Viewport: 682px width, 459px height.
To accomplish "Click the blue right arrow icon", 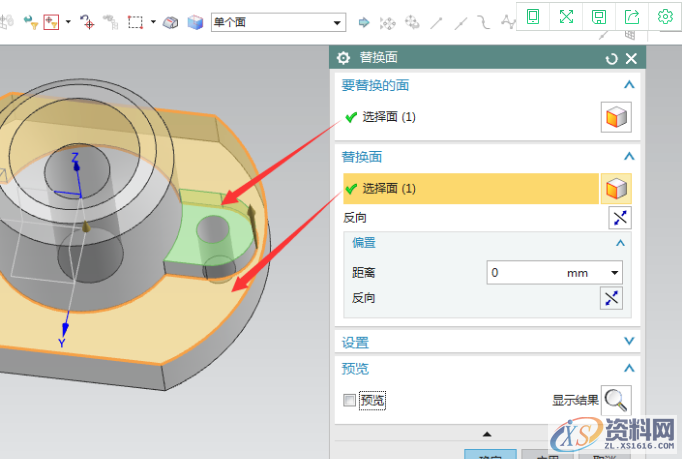I will pos(364,22).
